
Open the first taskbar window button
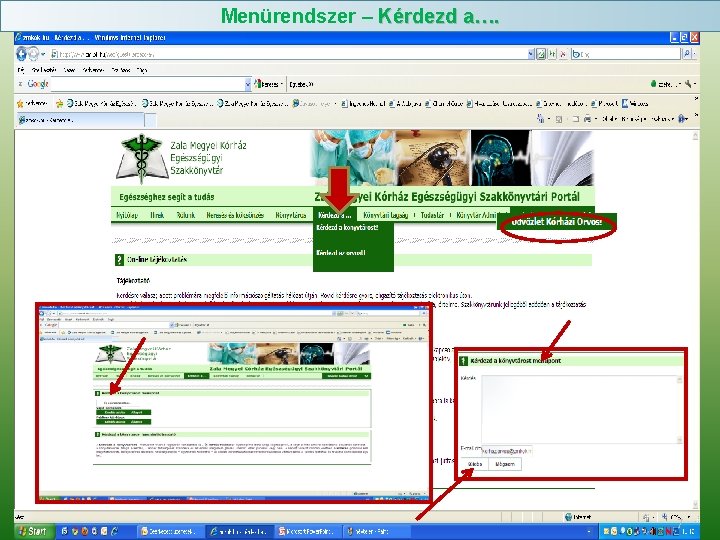pos(170,531)
